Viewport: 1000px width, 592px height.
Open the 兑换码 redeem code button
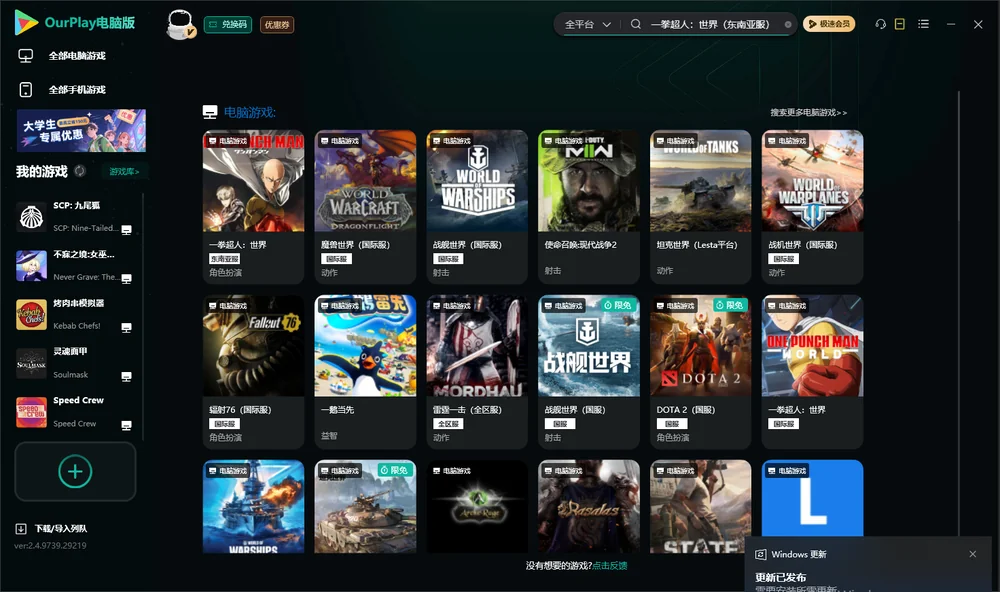[x=228, y=24]
